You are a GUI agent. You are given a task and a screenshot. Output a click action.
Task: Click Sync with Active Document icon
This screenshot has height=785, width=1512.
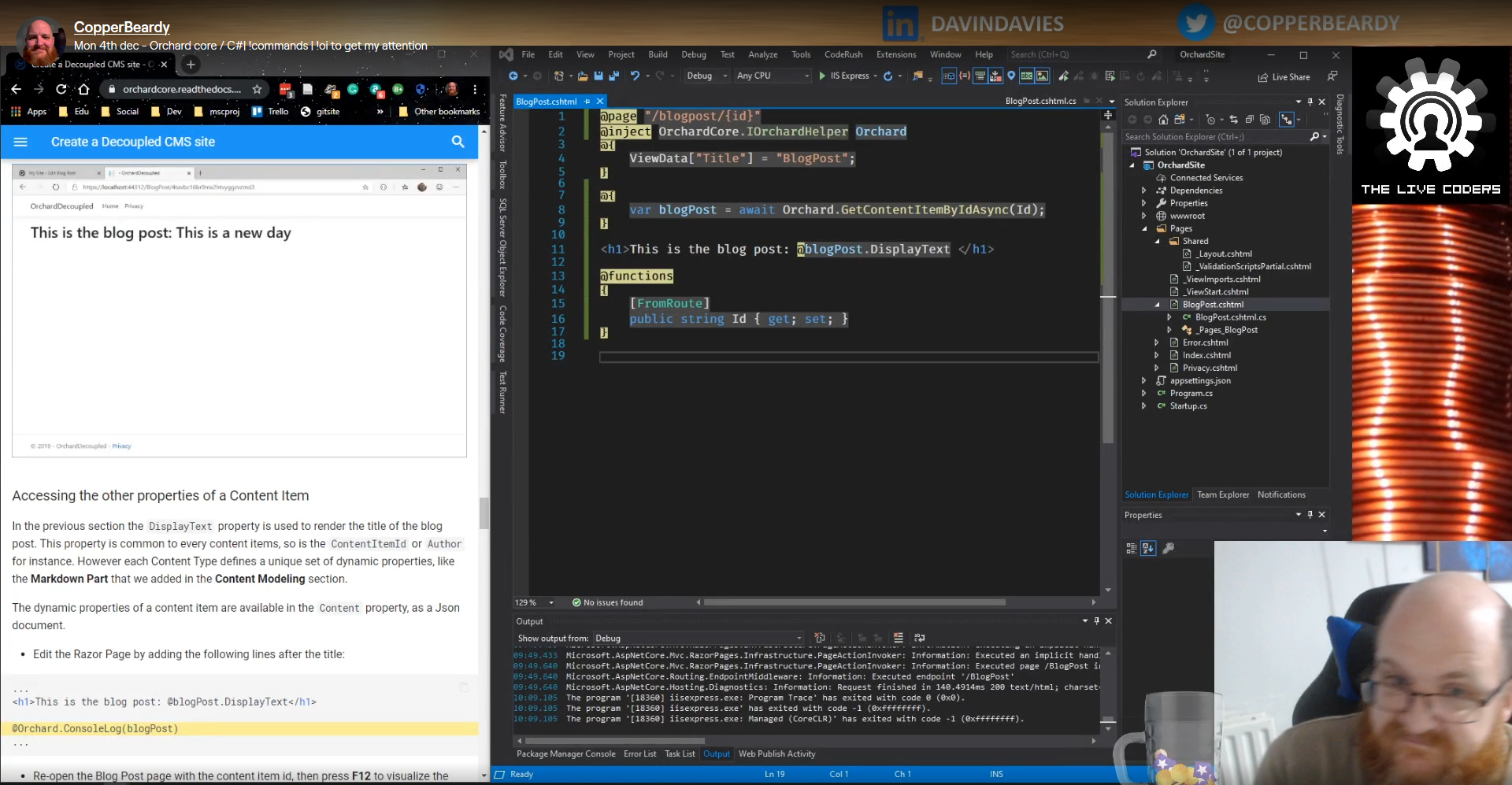click(1234, 120)
